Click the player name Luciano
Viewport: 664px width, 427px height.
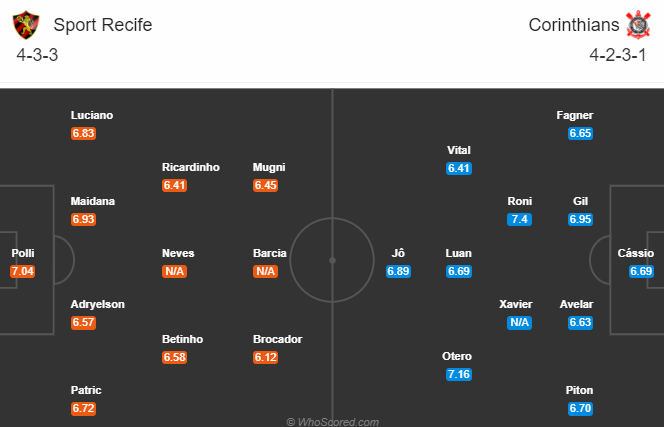92,115
